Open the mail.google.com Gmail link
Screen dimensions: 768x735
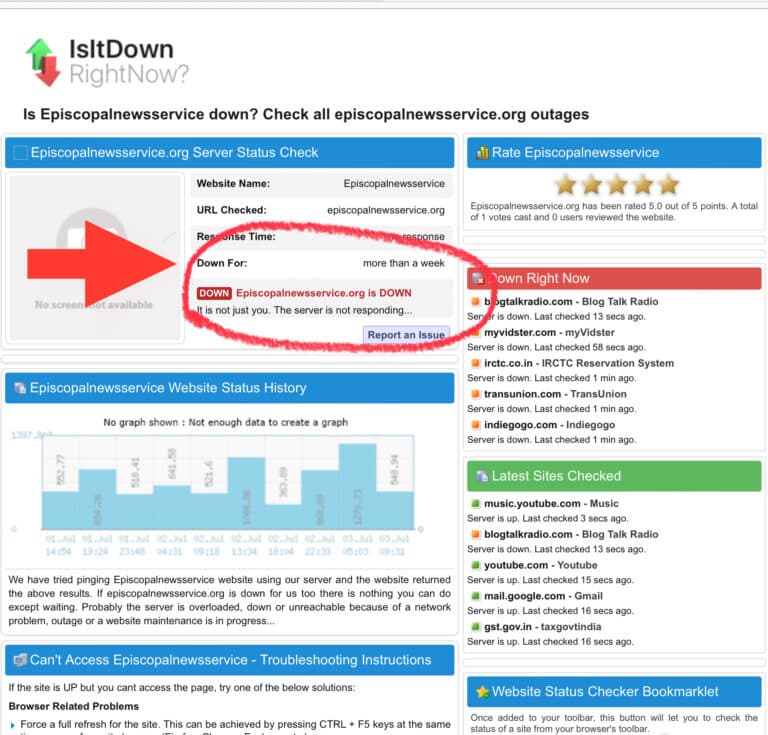543,596
